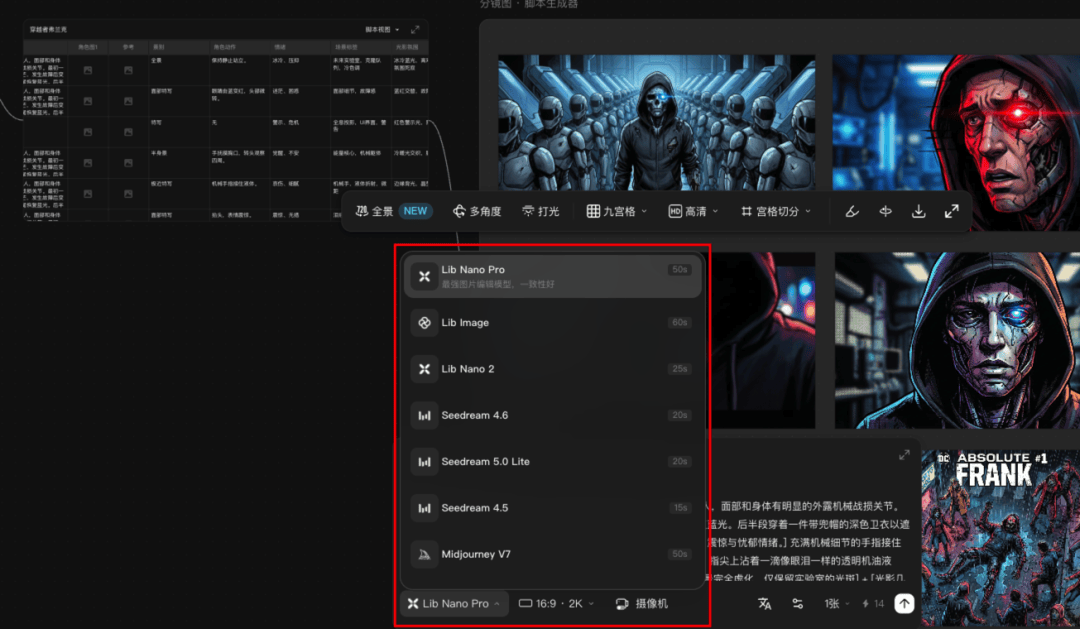The image size is (1080, 629).
Task: Select Seedream 4.5 model
Action: [x=552, y=508]
